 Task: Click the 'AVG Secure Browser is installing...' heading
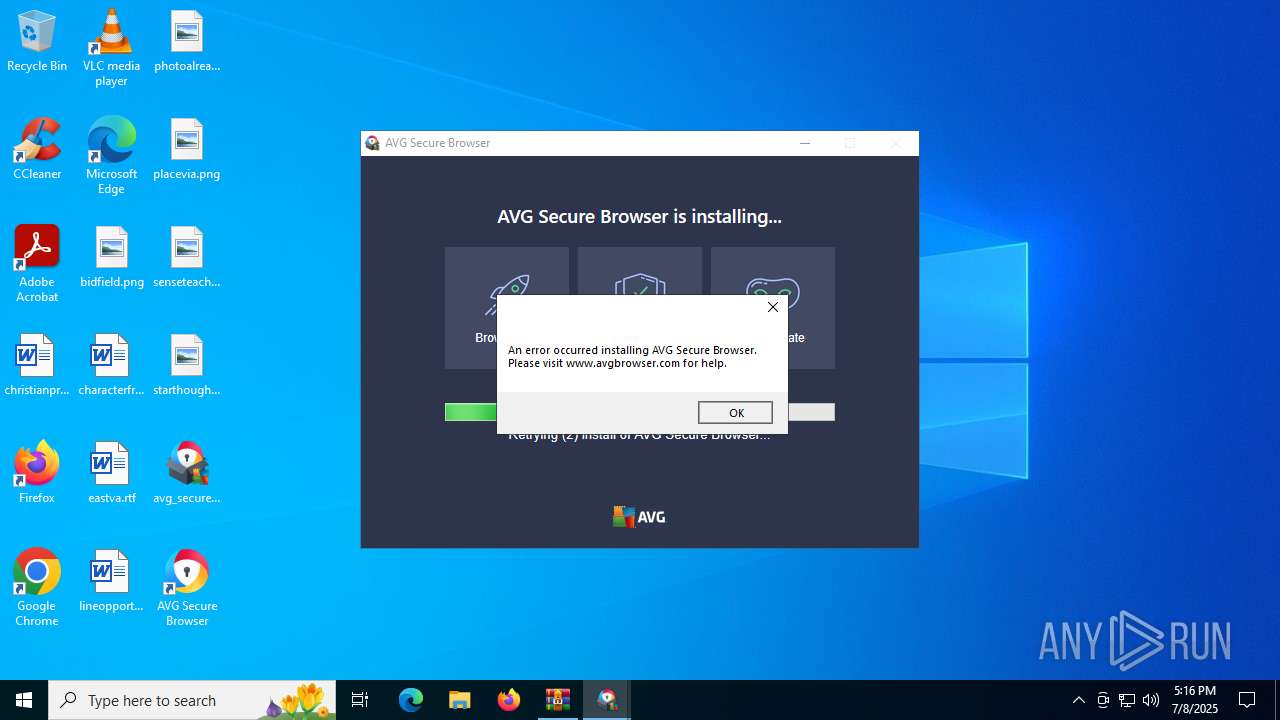pos(640,216)
